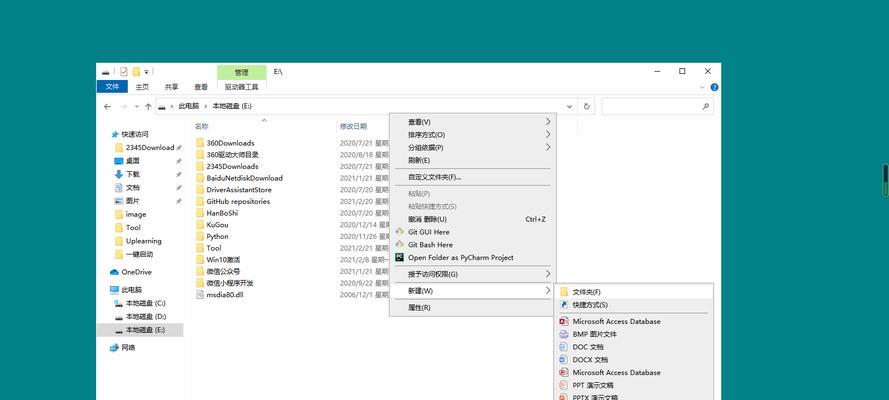889x400 pixels.
Task: Click the help question mark icon
Action: tap(714, 87)
